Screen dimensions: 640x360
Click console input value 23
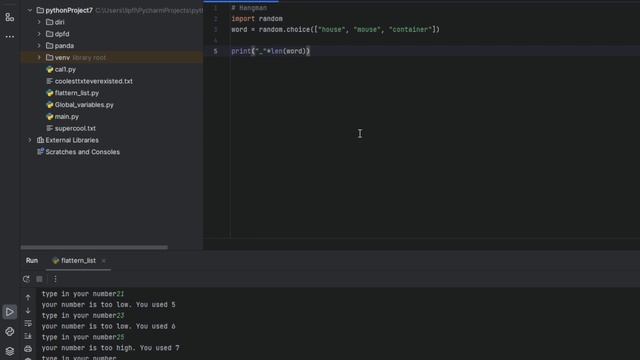120,316
